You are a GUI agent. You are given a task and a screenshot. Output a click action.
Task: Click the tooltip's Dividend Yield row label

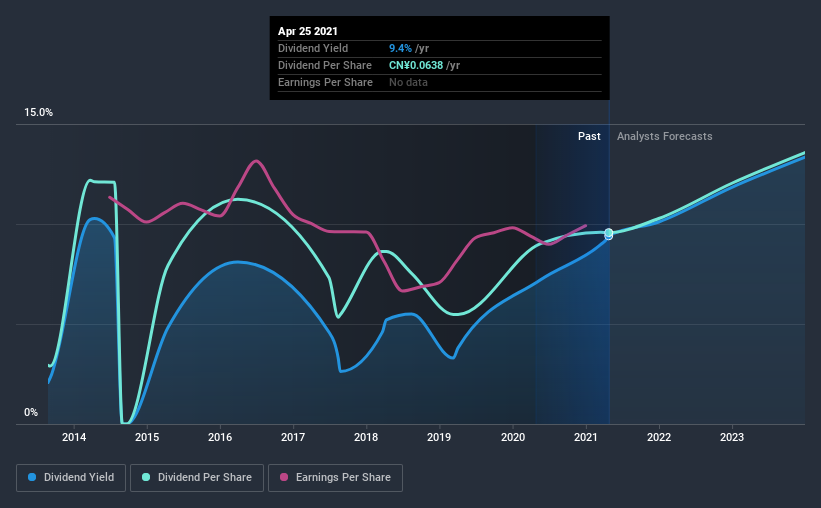tap(313, 48)
